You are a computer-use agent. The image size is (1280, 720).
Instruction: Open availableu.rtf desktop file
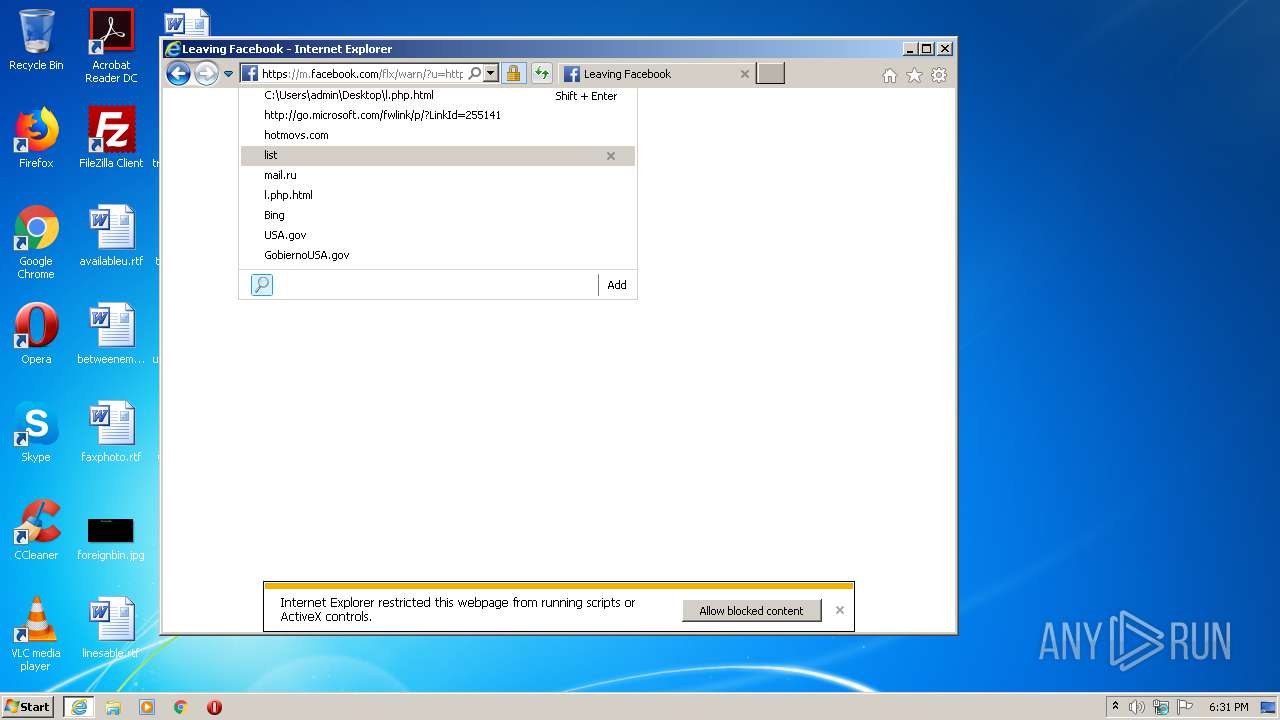pyautogui.click(x=111, y=236)
